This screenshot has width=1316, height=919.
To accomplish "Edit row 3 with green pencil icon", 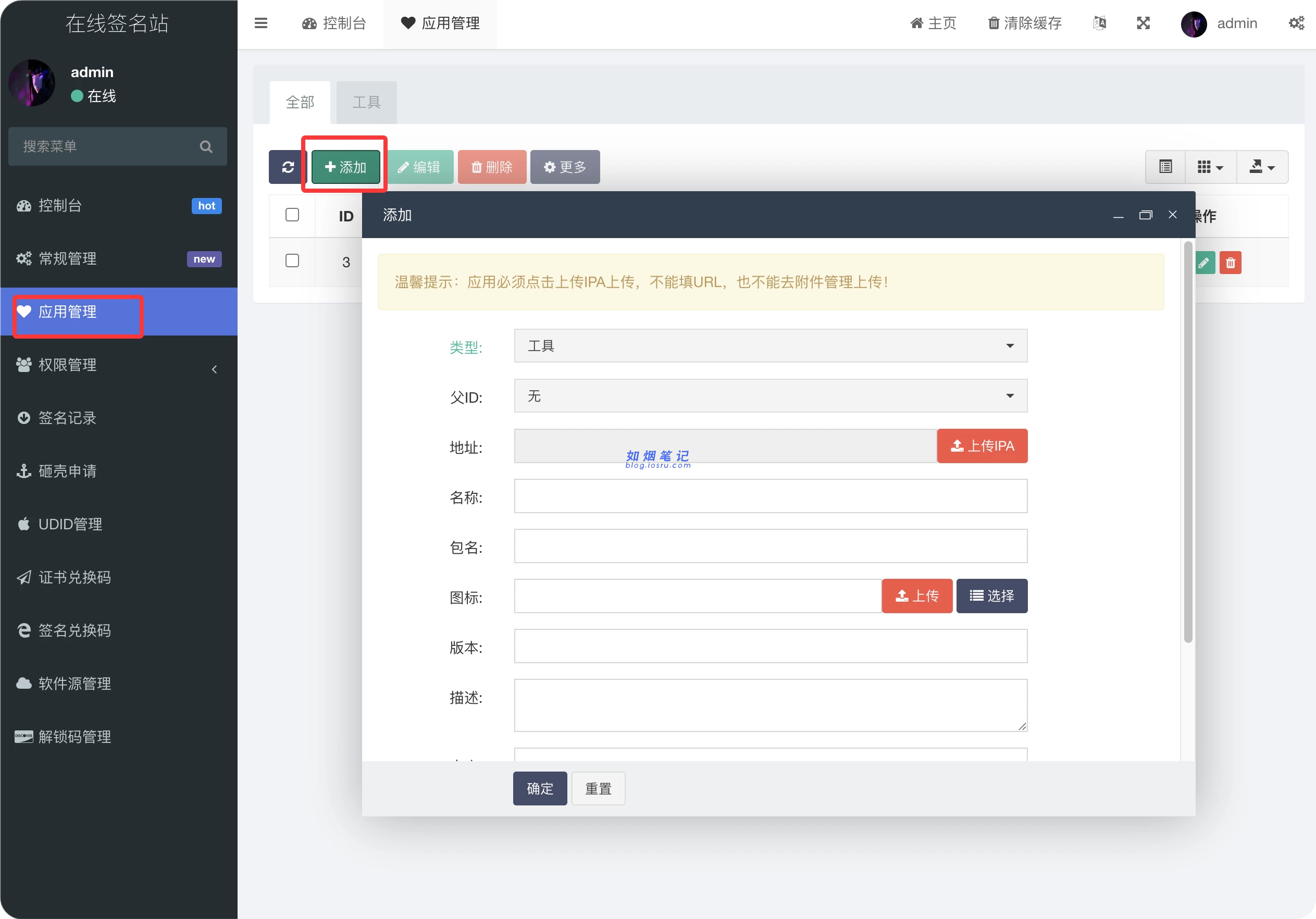I will click(1204, 263).
